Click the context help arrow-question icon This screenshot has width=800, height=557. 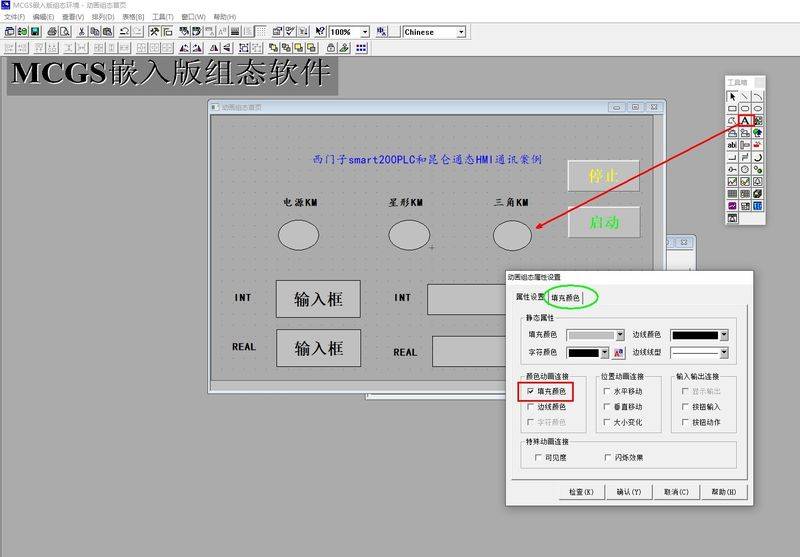pos(320,32)
